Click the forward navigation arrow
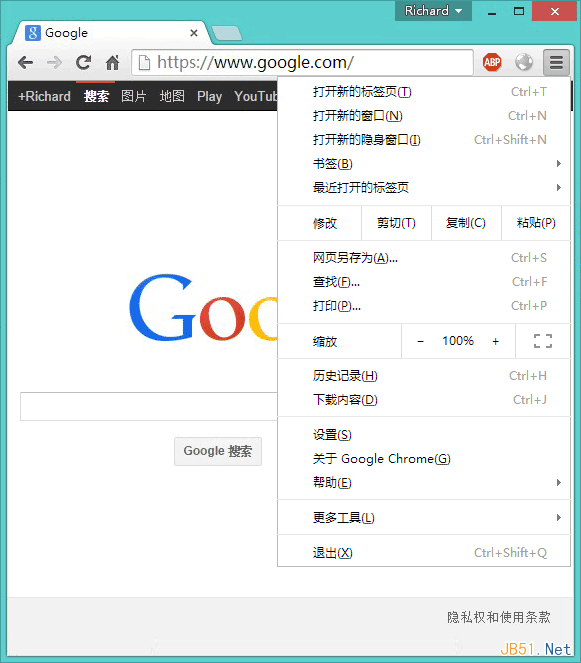The width and height of the screenshot is (581, 663). (x=54, y=63)
